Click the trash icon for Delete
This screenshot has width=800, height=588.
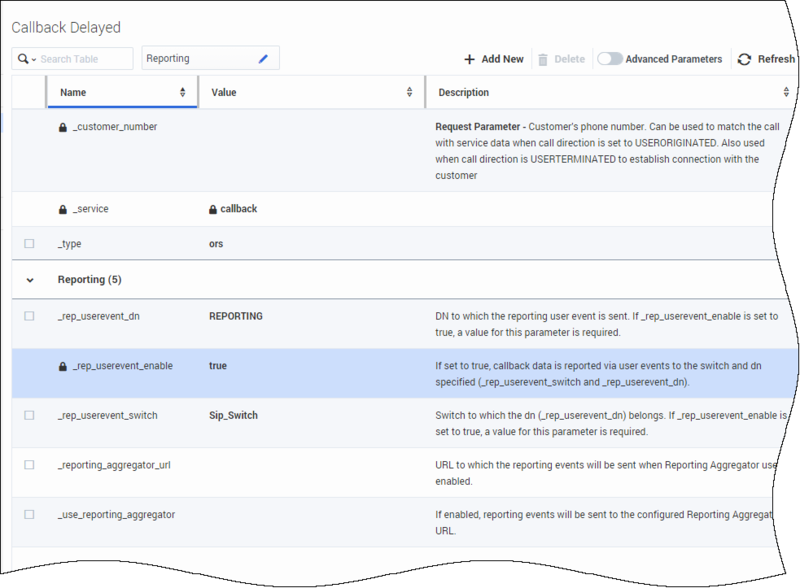click(x=543, y=59)
